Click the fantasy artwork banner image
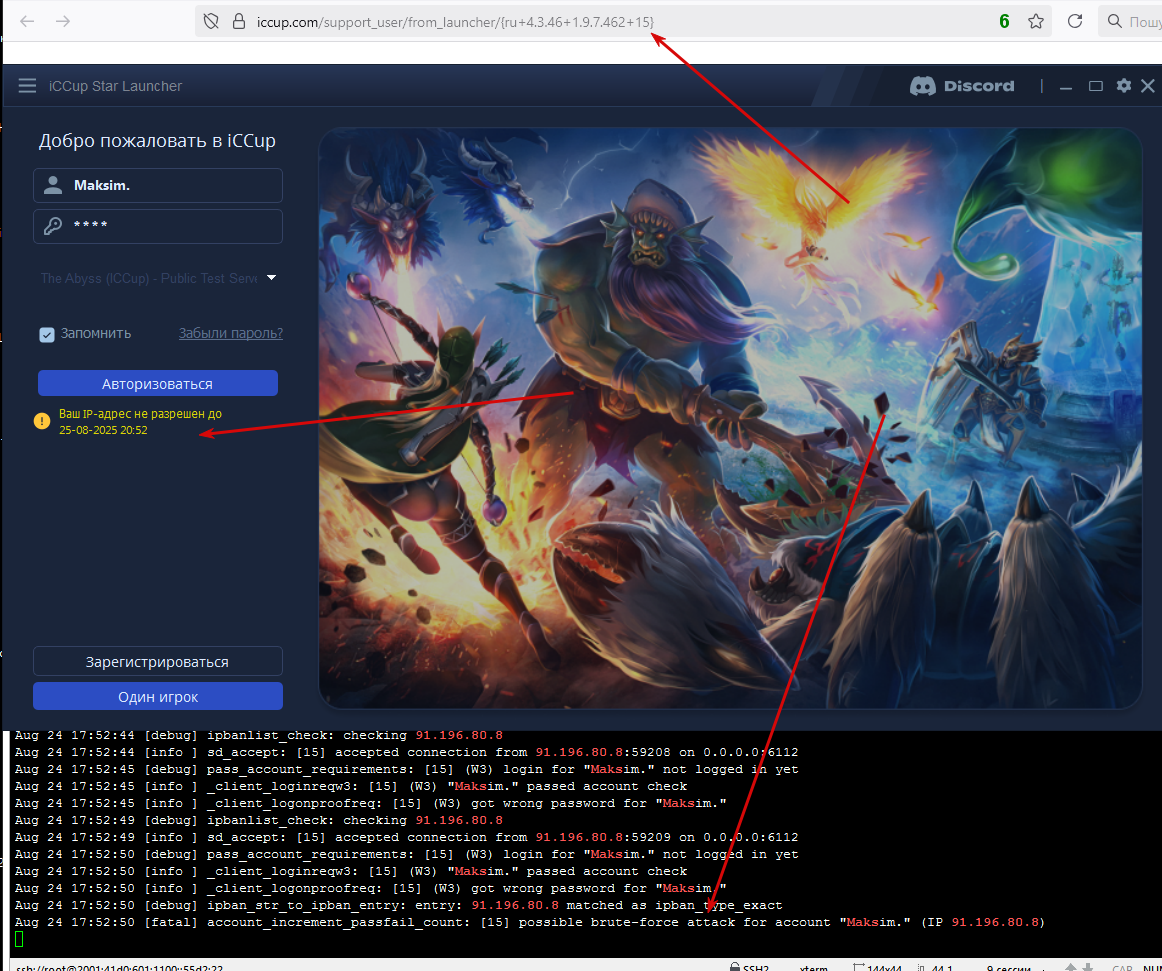This screenshot has width=1162, height=971. [730, 418]
